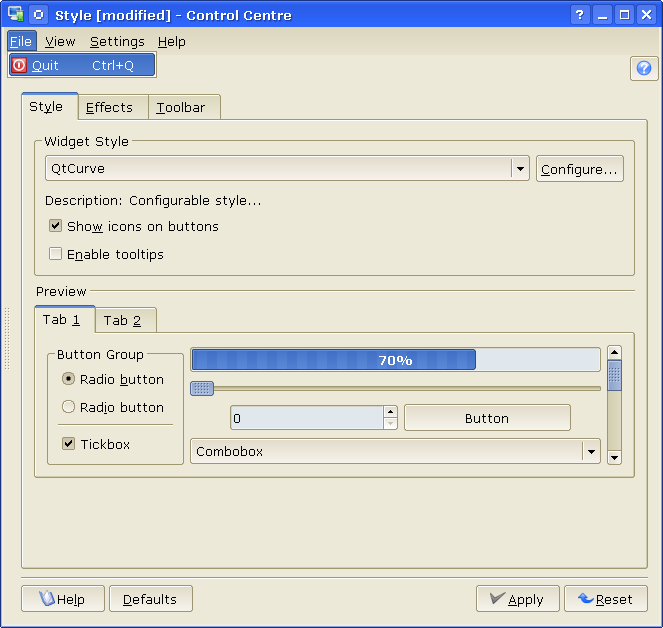The width and height of the screenshot is (663, 628).
Task: Click the Help button at bottom
Action: click(63, 598)
